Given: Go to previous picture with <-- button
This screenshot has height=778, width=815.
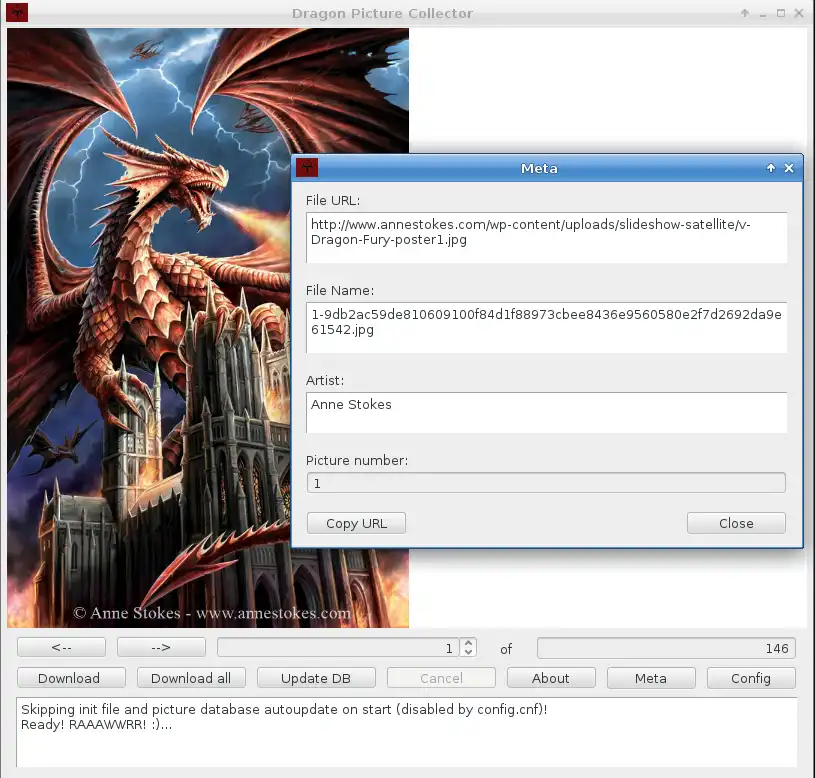Looking at the screenshot, I should click(61, 648).
